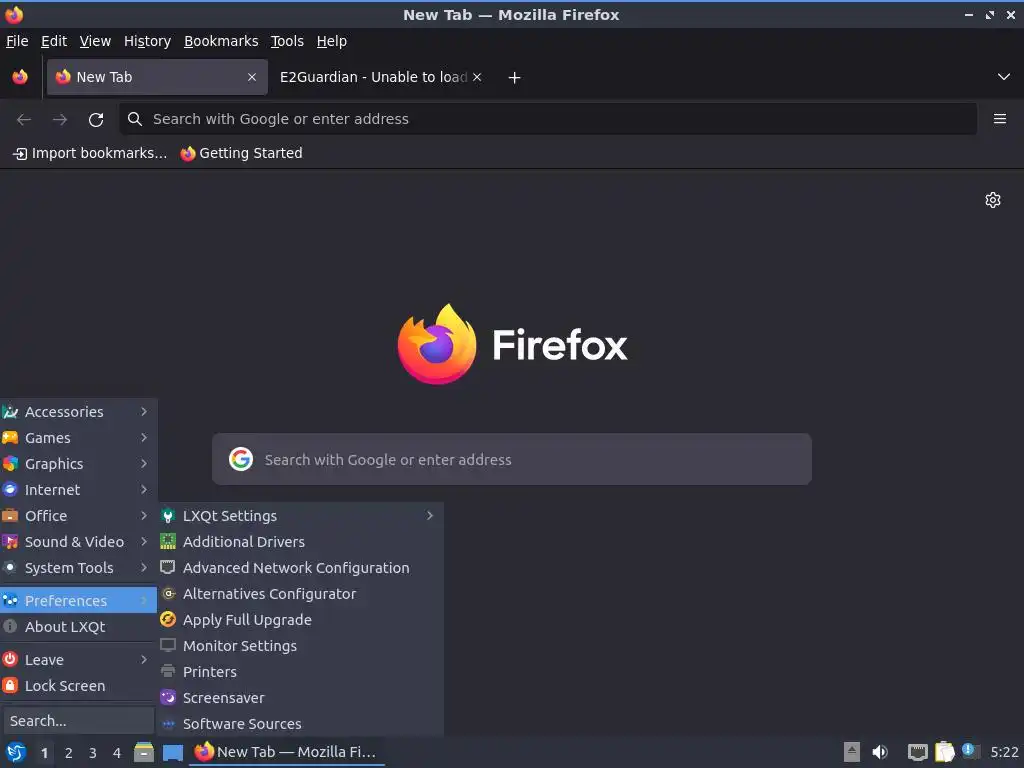This screenshot has height=768, width=1024.
Task: Click the removable media eject tray icon
Action: 852,752
